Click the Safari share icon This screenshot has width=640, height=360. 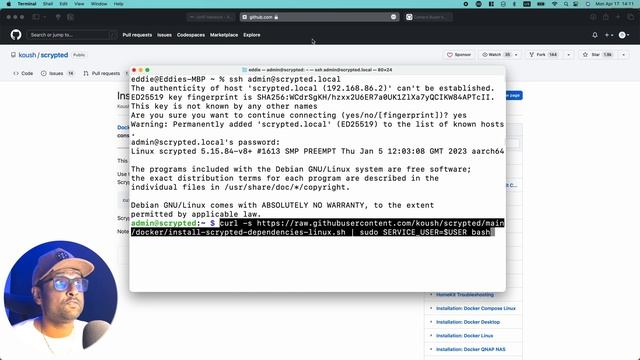[x=606, y=17]
